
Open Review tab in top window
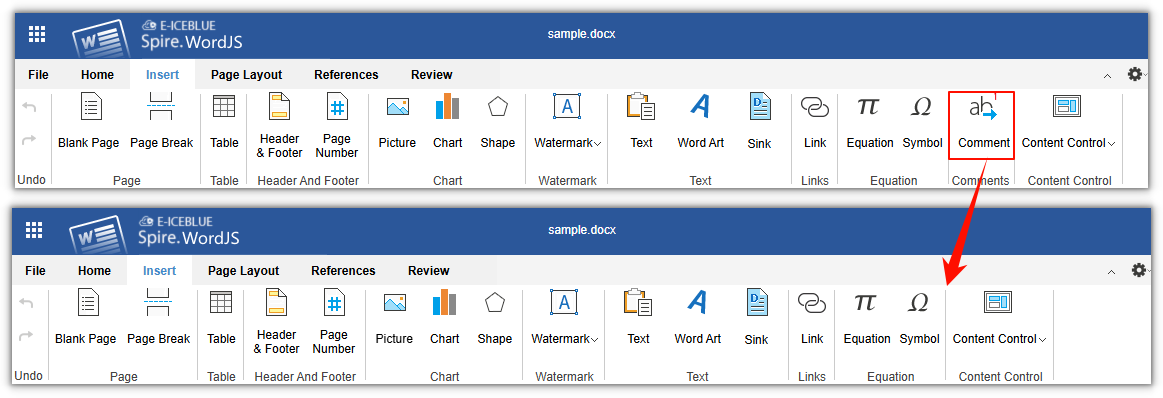tap(432, 75)
